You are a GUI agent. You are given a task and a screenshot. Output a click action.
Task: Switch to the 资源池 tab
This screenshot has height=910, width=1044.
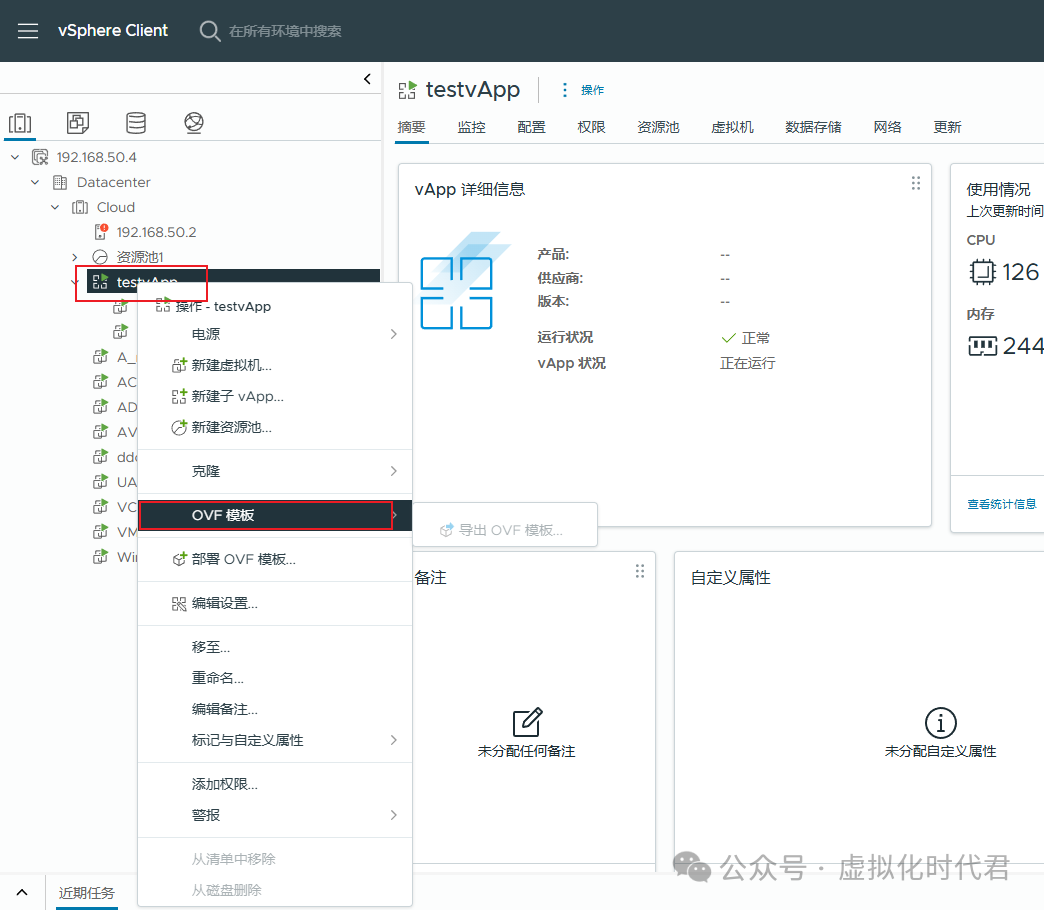658,127
